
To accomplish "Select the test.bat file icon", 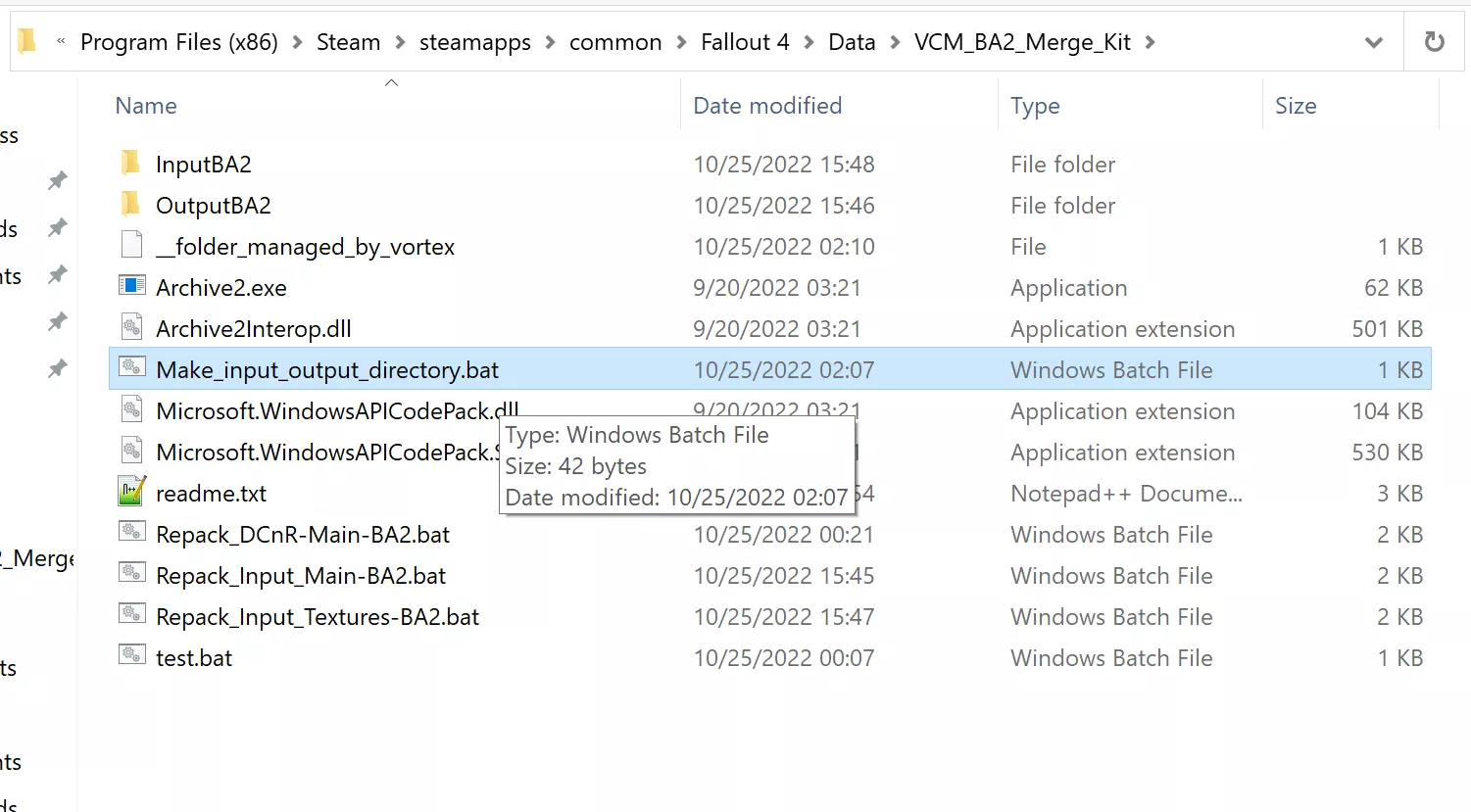I will point(131,656).
